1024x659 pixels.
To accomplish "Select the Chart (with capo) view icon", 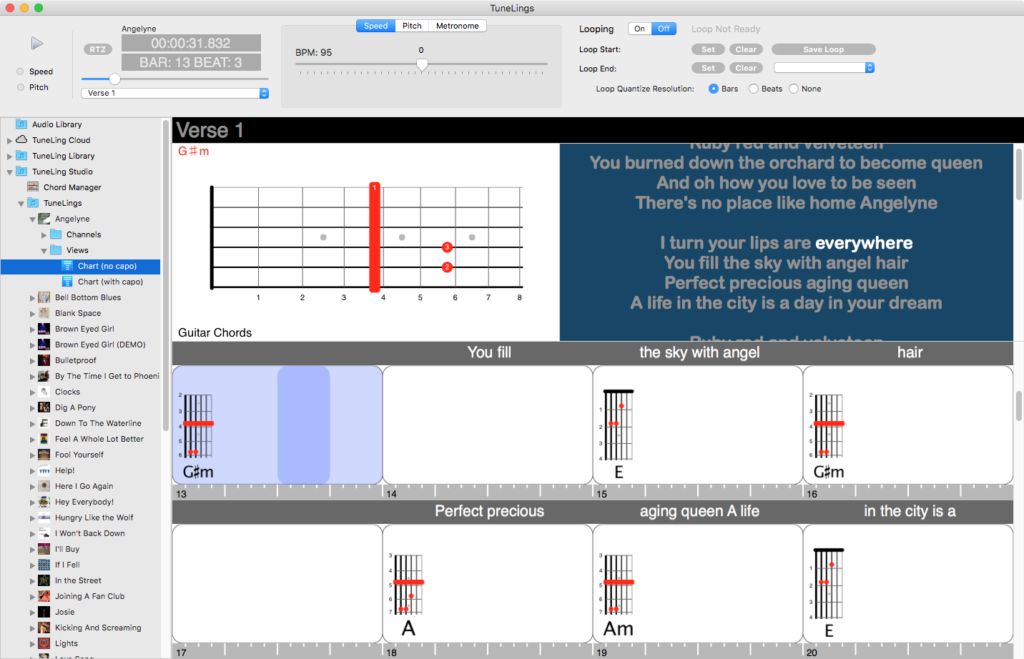I will [x=67, y=282].
